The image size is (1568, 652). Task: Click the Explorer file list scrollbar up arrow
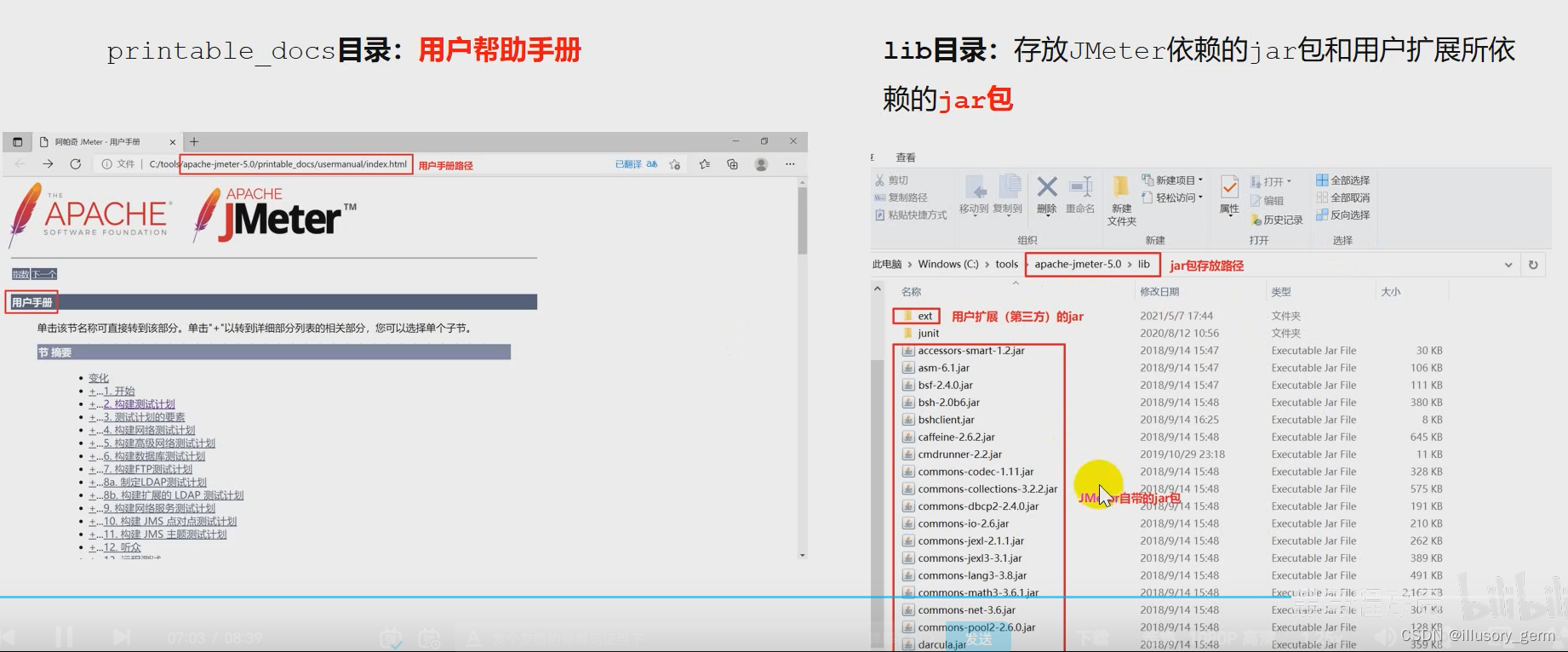tap(878, 290)
